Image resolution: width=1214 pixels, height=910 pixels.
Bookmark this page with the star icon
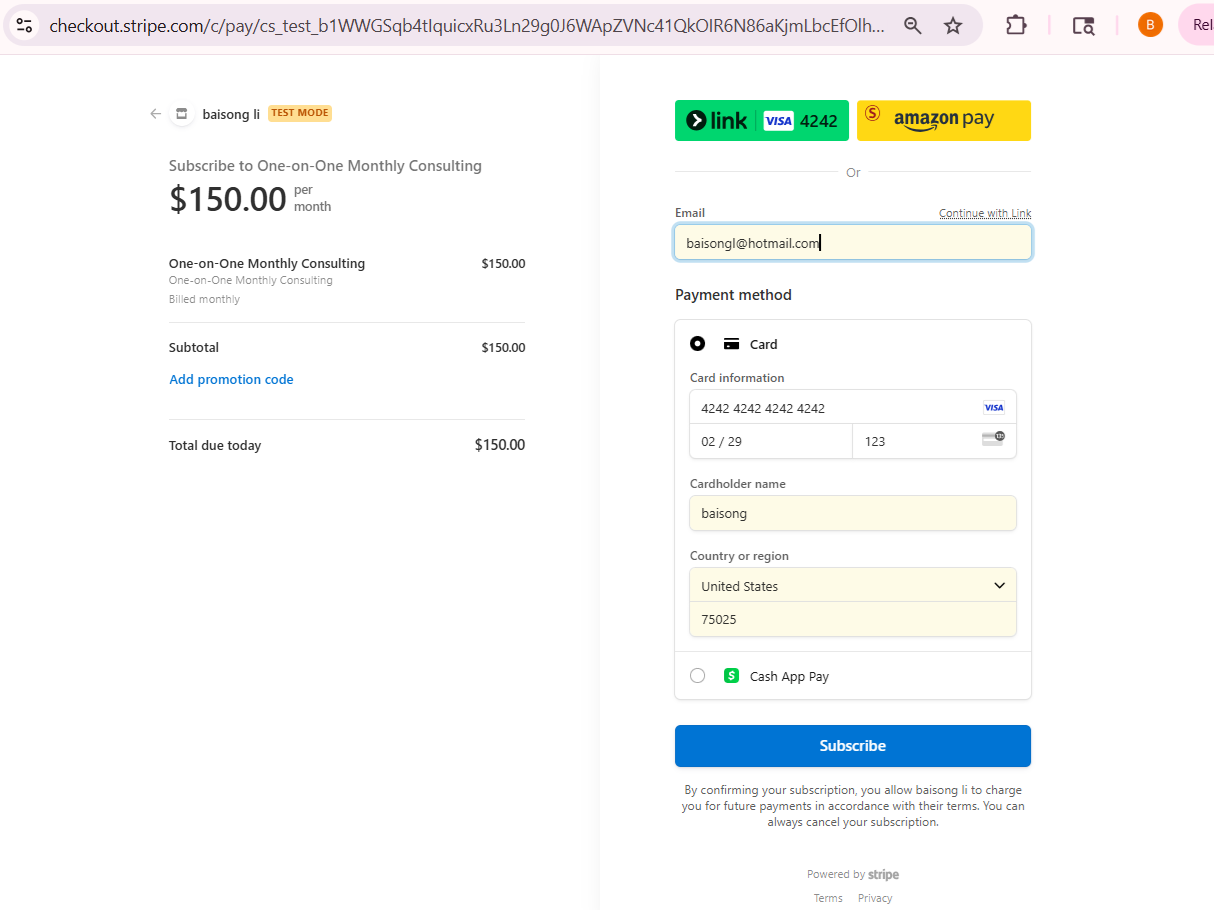click(x=953, y=26)
